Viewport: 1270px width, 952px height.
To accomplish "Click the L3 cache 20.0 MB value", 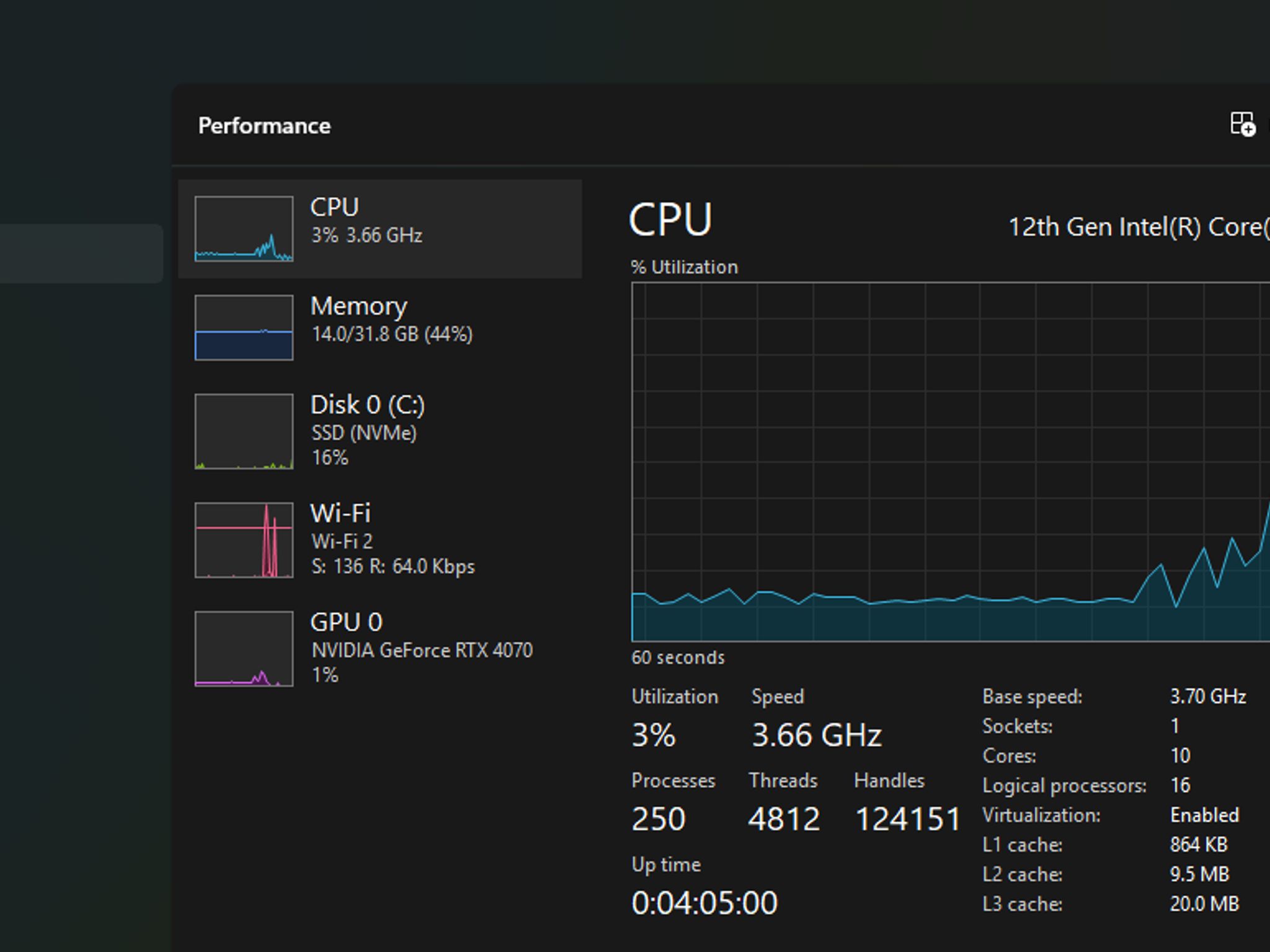I will pos(1204,904).
